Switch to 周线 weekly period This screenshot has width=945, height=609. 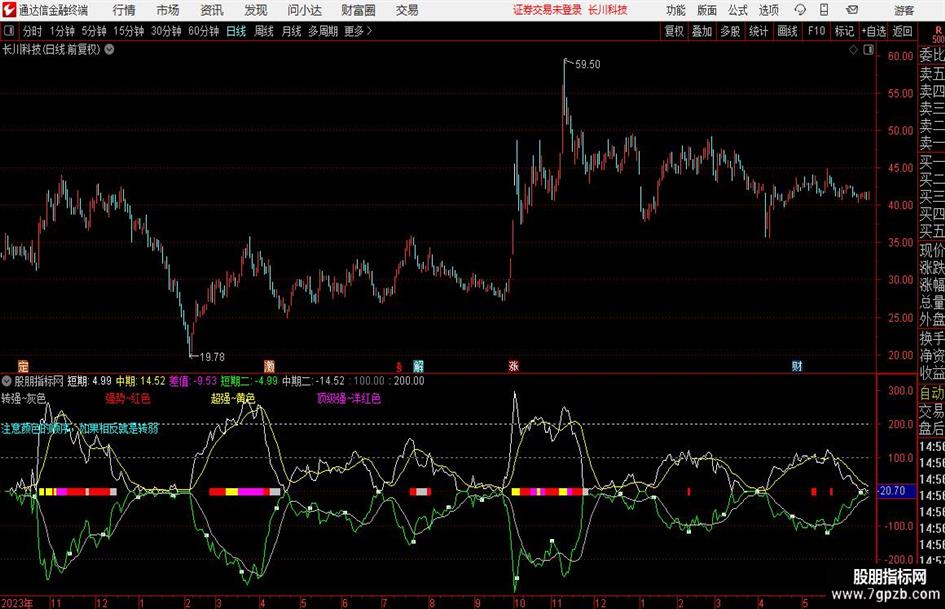[264, 31]
